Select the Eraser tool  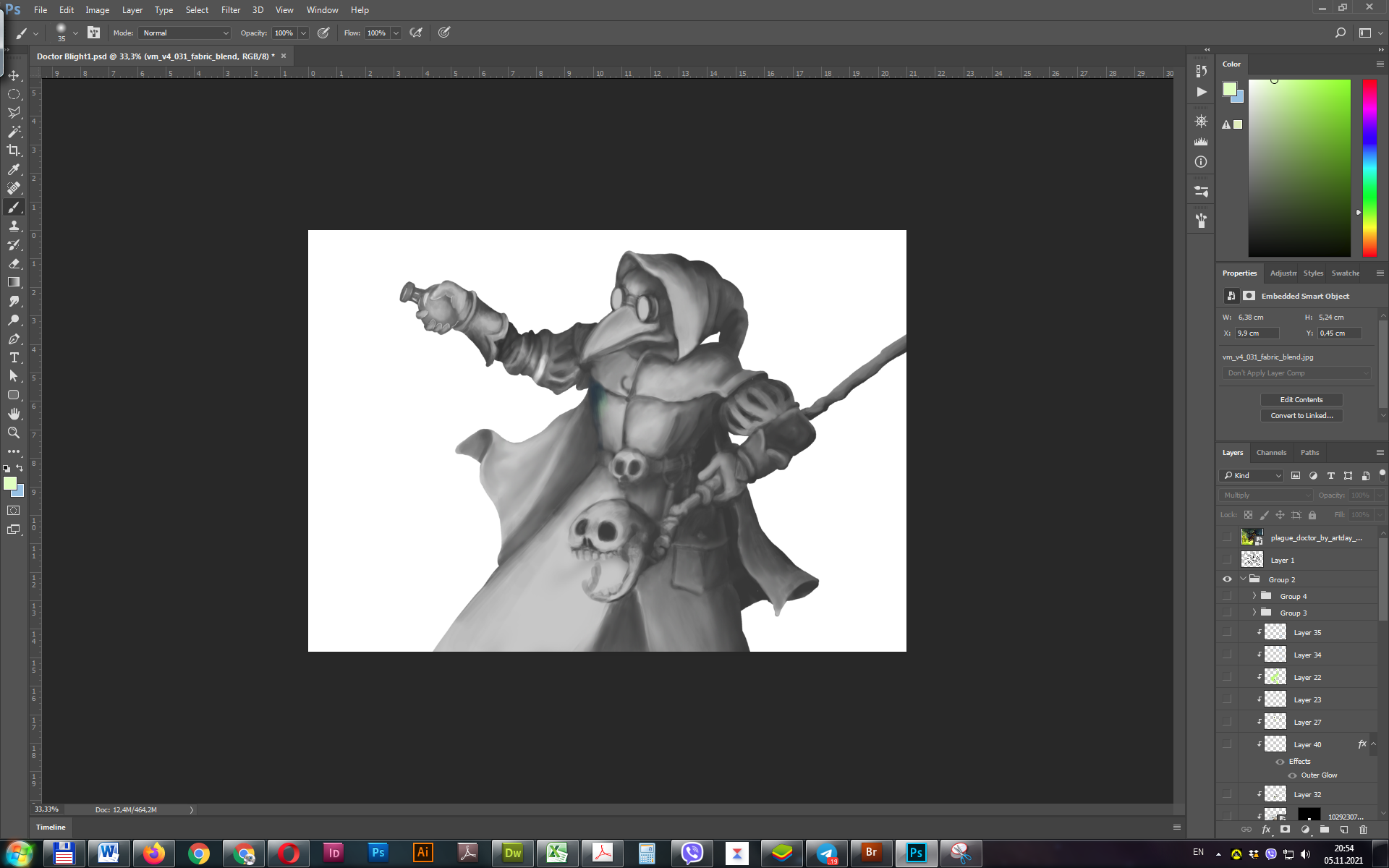pos(14,263)
